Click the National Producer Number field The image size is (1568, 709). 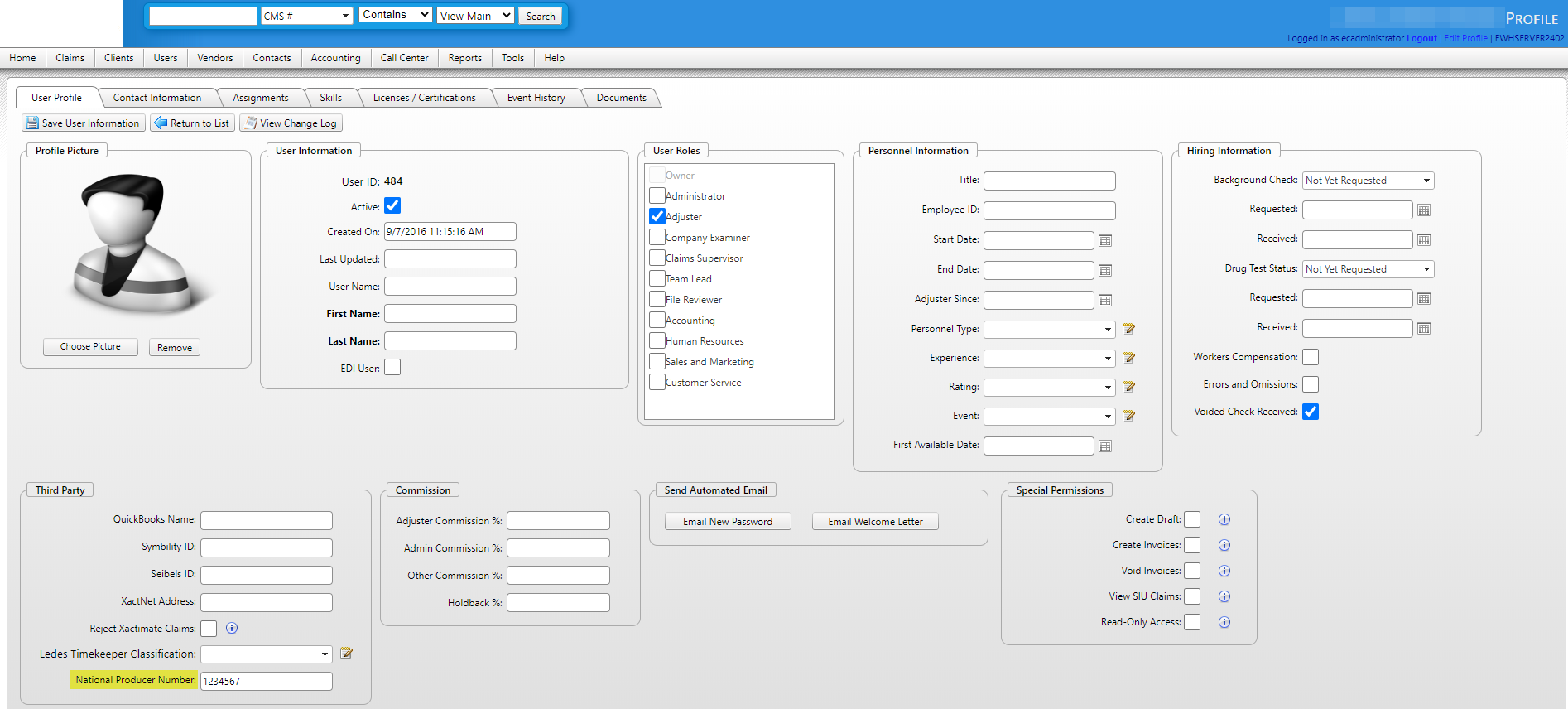(x=267, y=681)
